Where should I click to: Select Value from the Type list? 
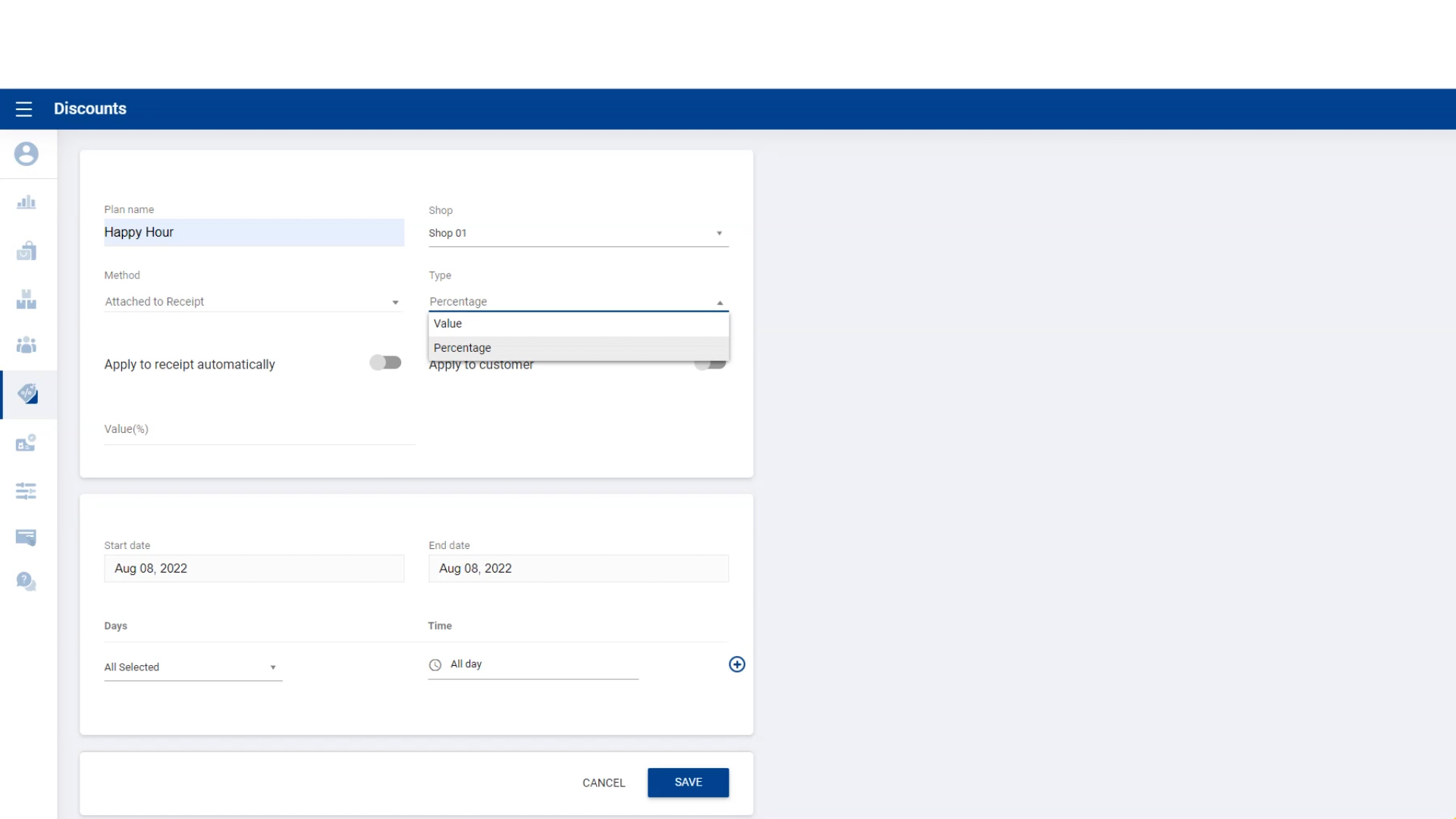[x=578, y=324]
